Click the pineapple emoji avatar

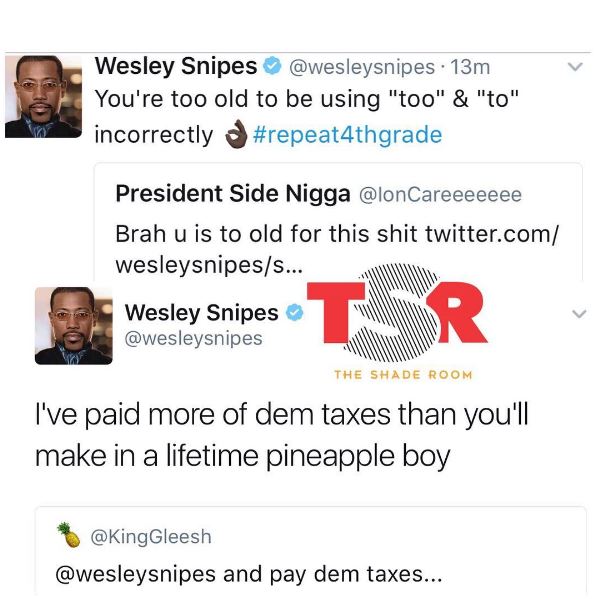(68, 535)
